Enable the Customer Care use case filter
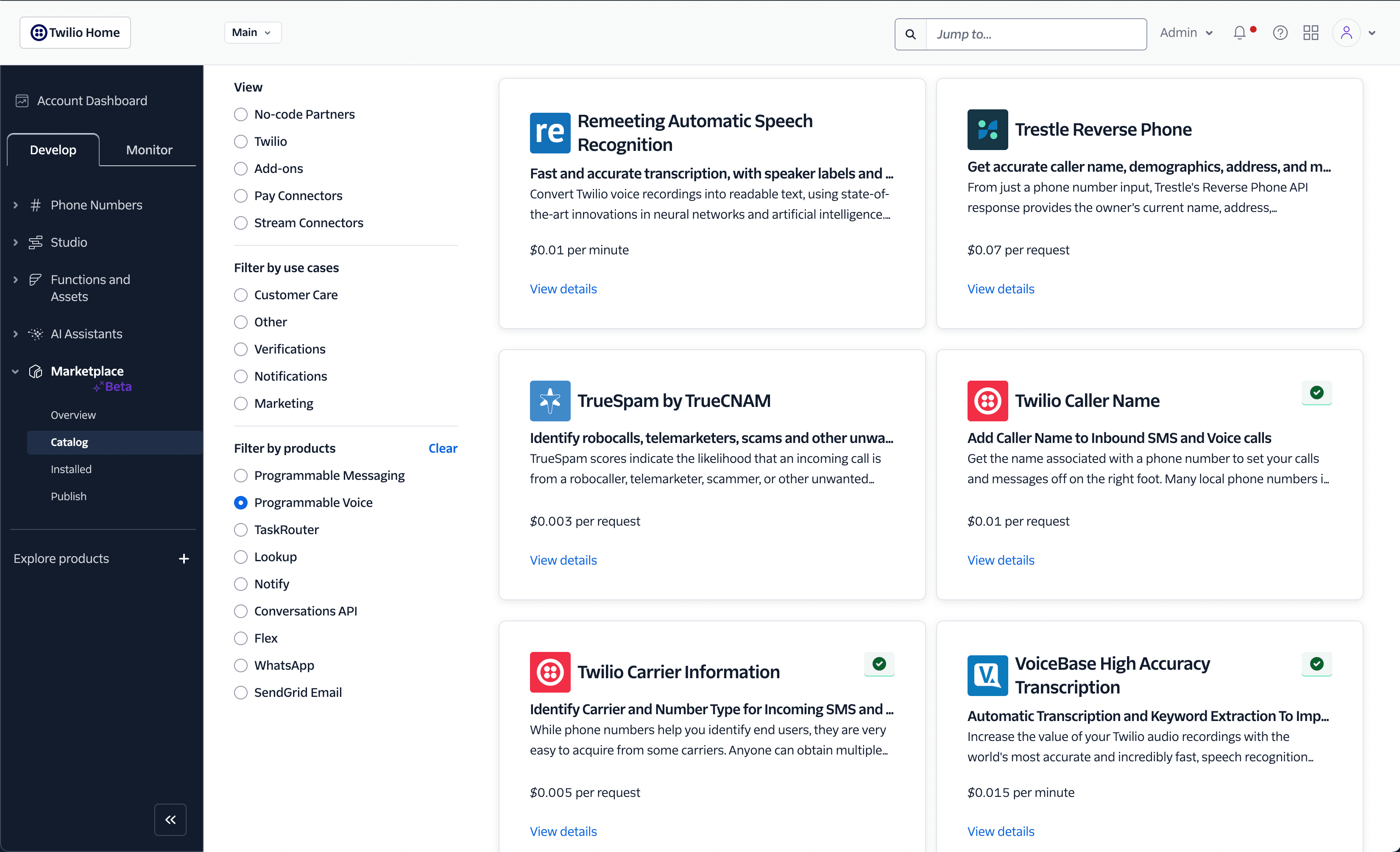Screen dimensions: 1400x852 [x=240, y=295]
